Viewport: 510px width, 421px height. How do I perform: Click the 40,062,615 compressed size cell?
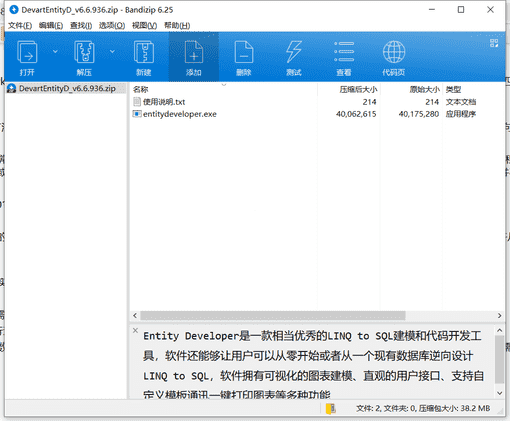point(356,114)
